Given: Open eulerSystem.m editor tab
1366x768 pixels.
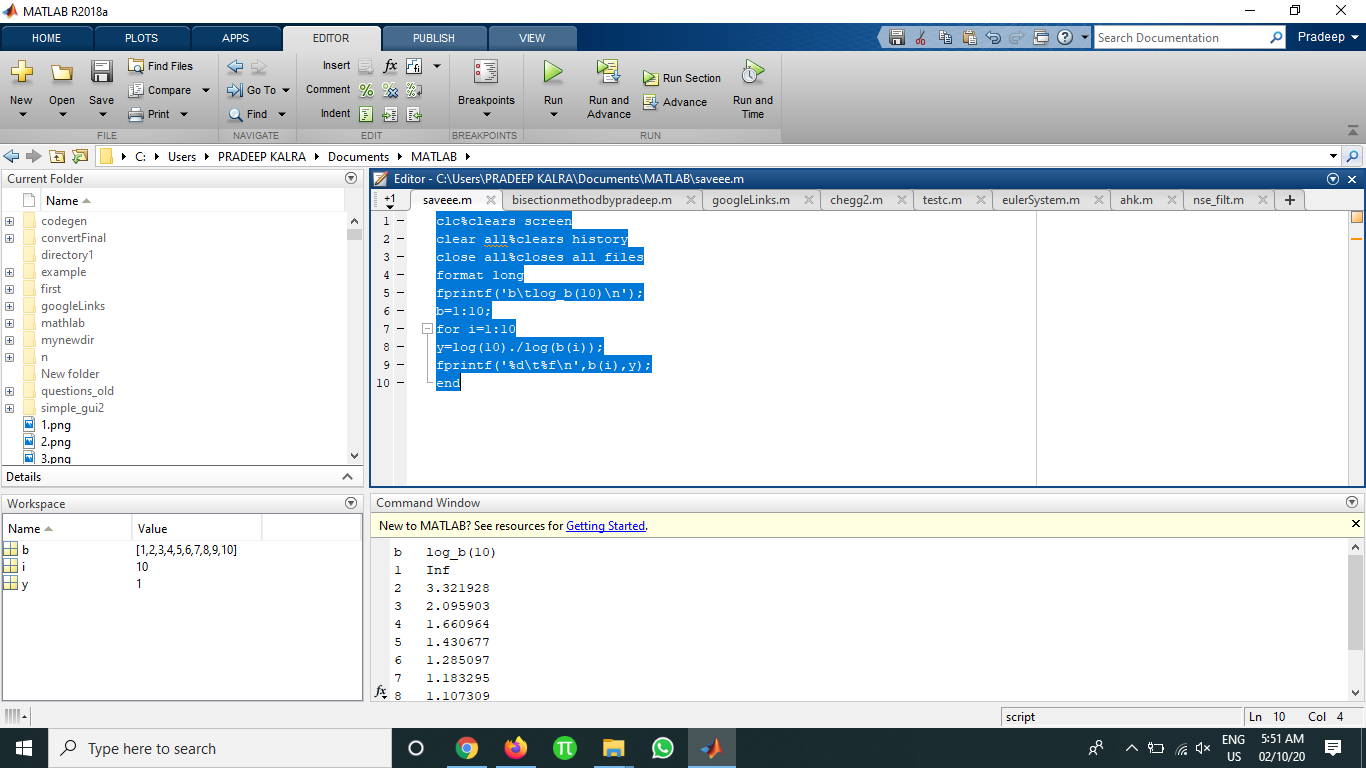Looking at the screenshot, I should (1040, 200).
